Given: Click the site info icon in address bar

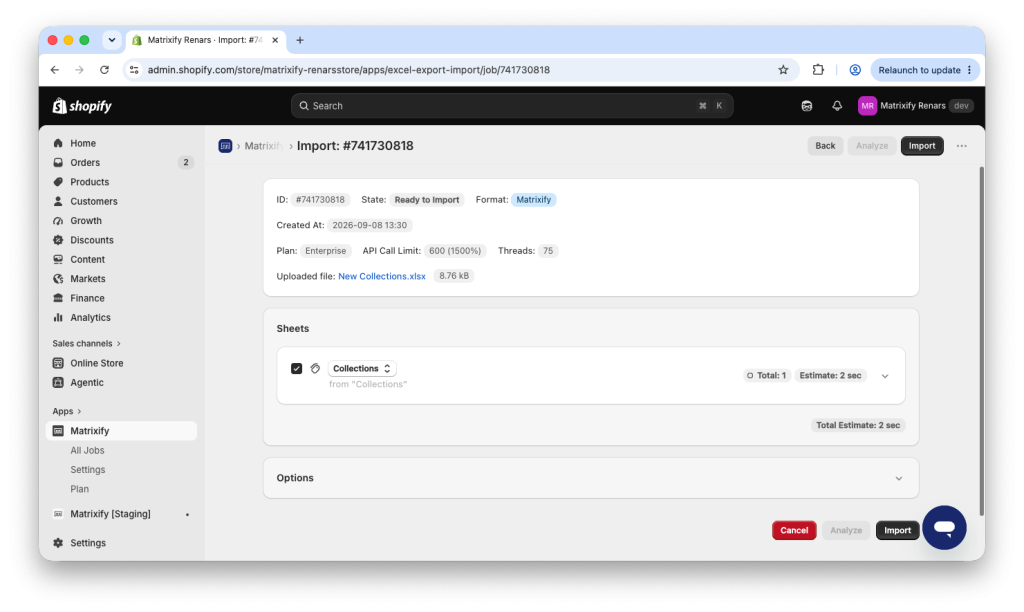Looking at the screenshot, I should click(134, 70).
